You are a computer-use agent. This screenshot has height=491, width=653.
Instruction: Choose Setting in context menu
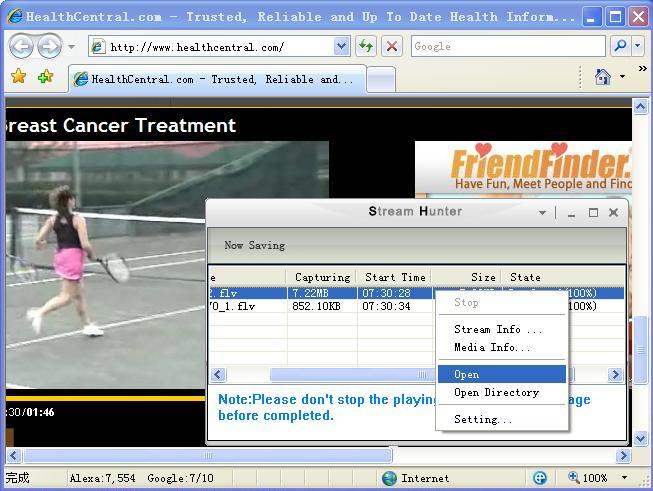(x=502, y=419)
